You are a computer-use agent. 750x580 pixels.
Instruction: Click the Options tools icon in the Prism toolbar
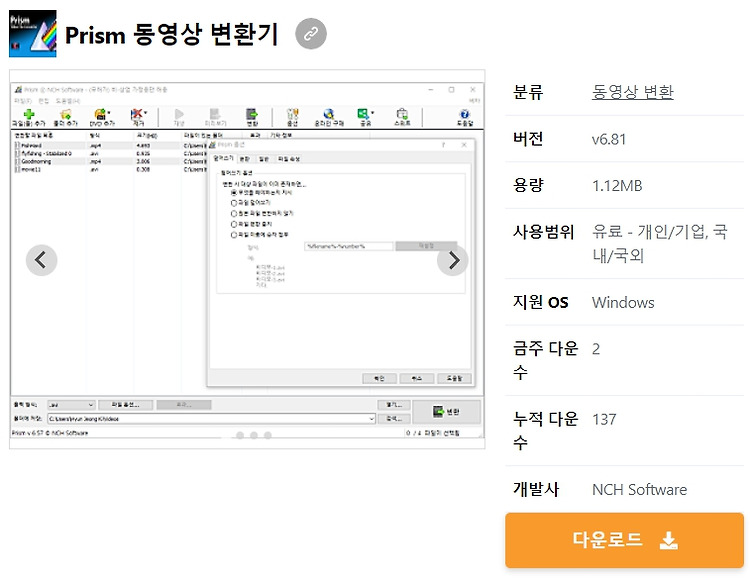pos(292,114)
